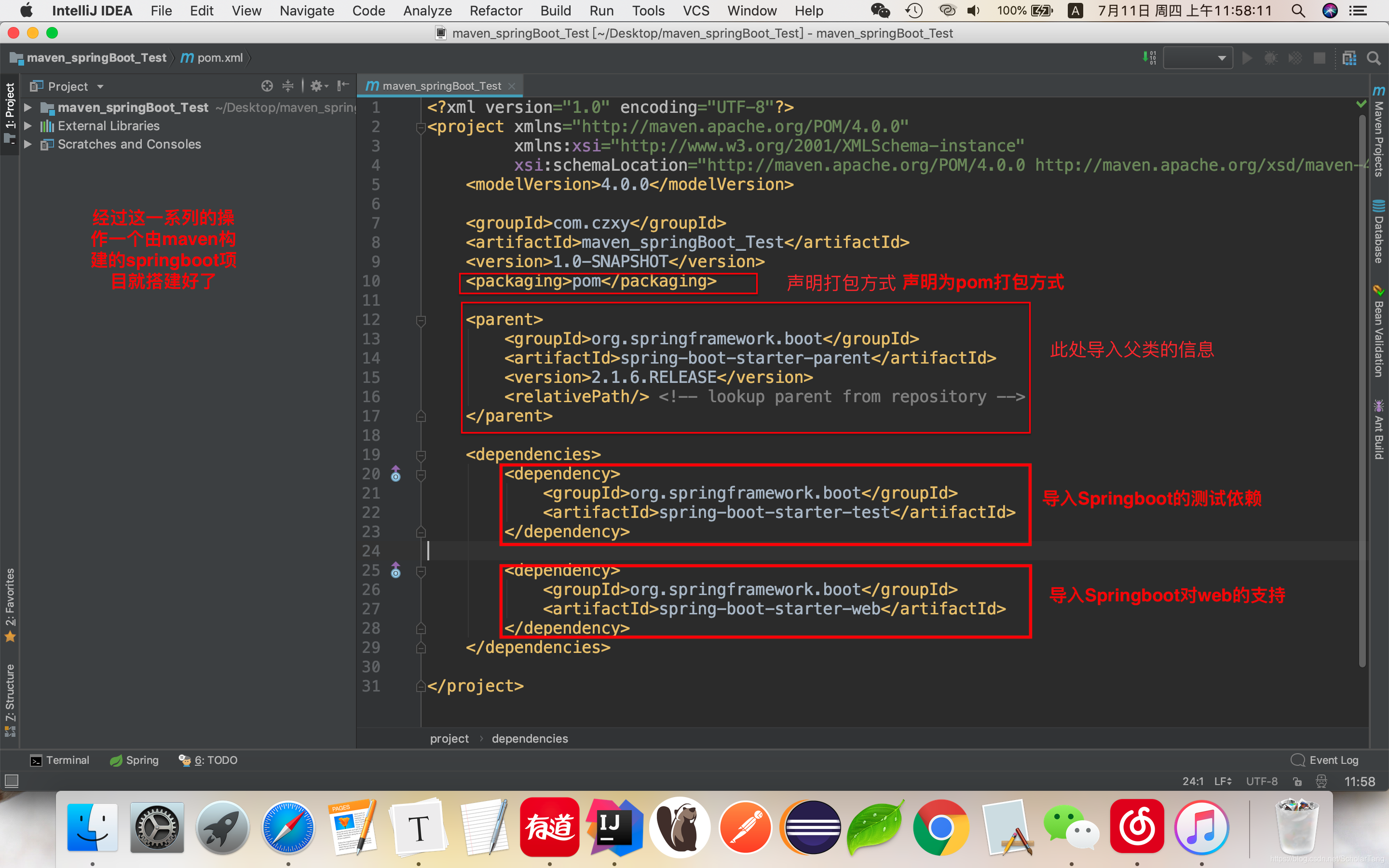This screenshot has height=868, width=1389.
Task: Open NetEase Music from the Dock
Action: coord(1136,827)
